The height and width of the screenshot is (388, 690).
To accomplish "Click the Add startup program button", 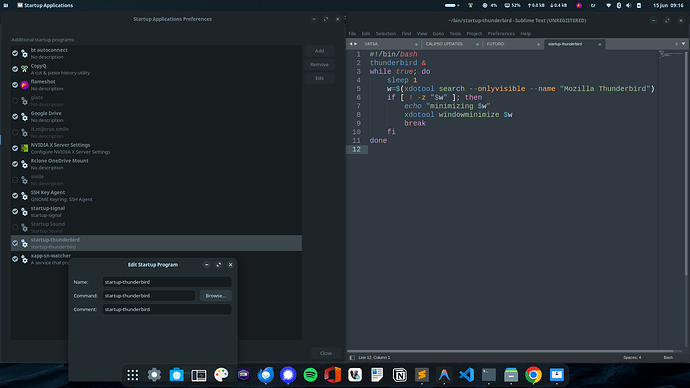I will click(319, 51).
